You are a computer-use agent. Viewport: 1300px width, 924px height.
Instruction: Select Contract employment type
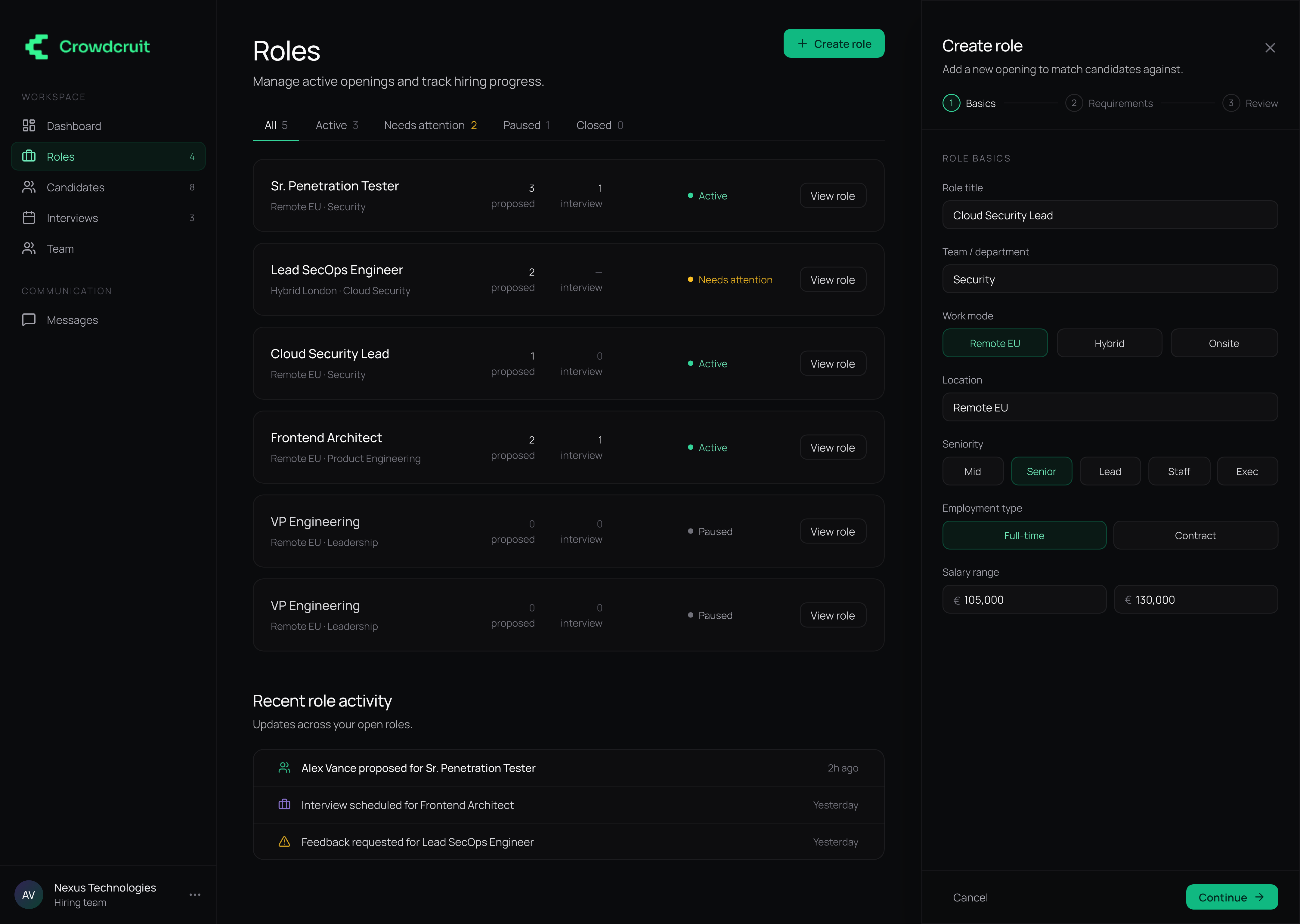1195,535
